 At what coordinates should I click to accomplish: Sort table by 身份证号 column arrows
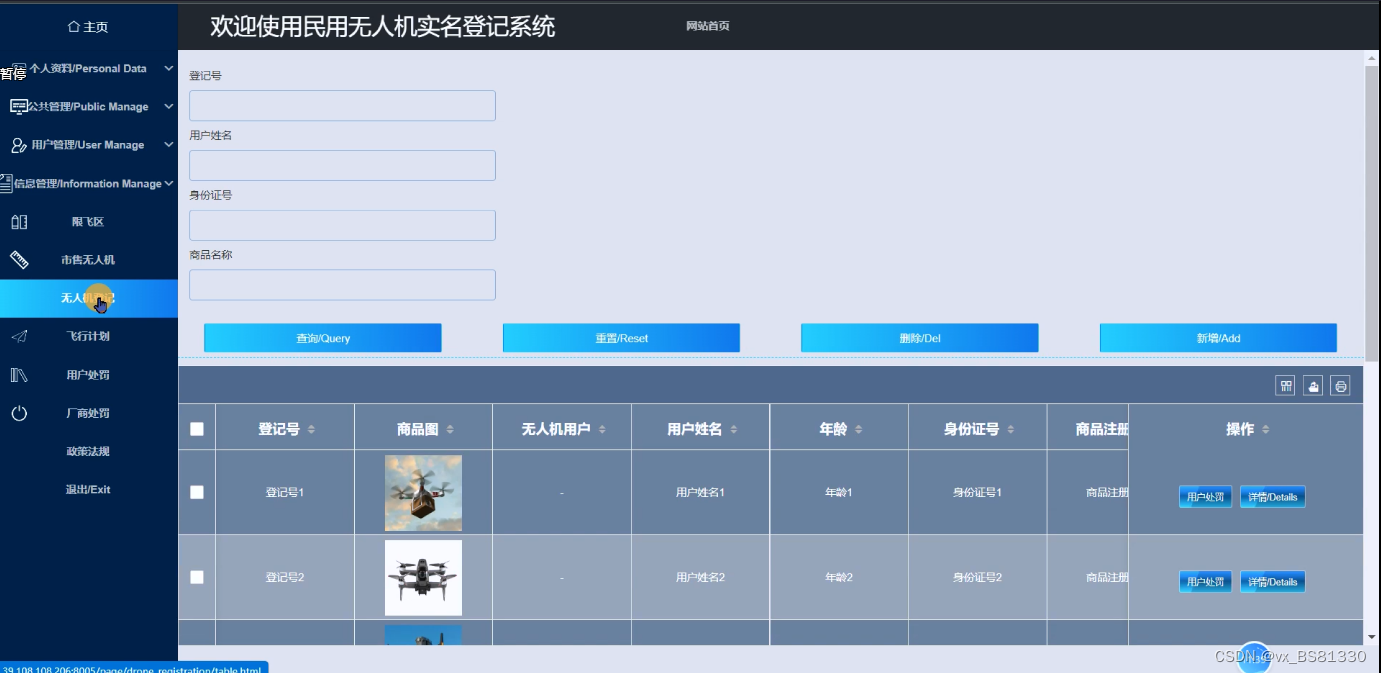pos(1011,429)
